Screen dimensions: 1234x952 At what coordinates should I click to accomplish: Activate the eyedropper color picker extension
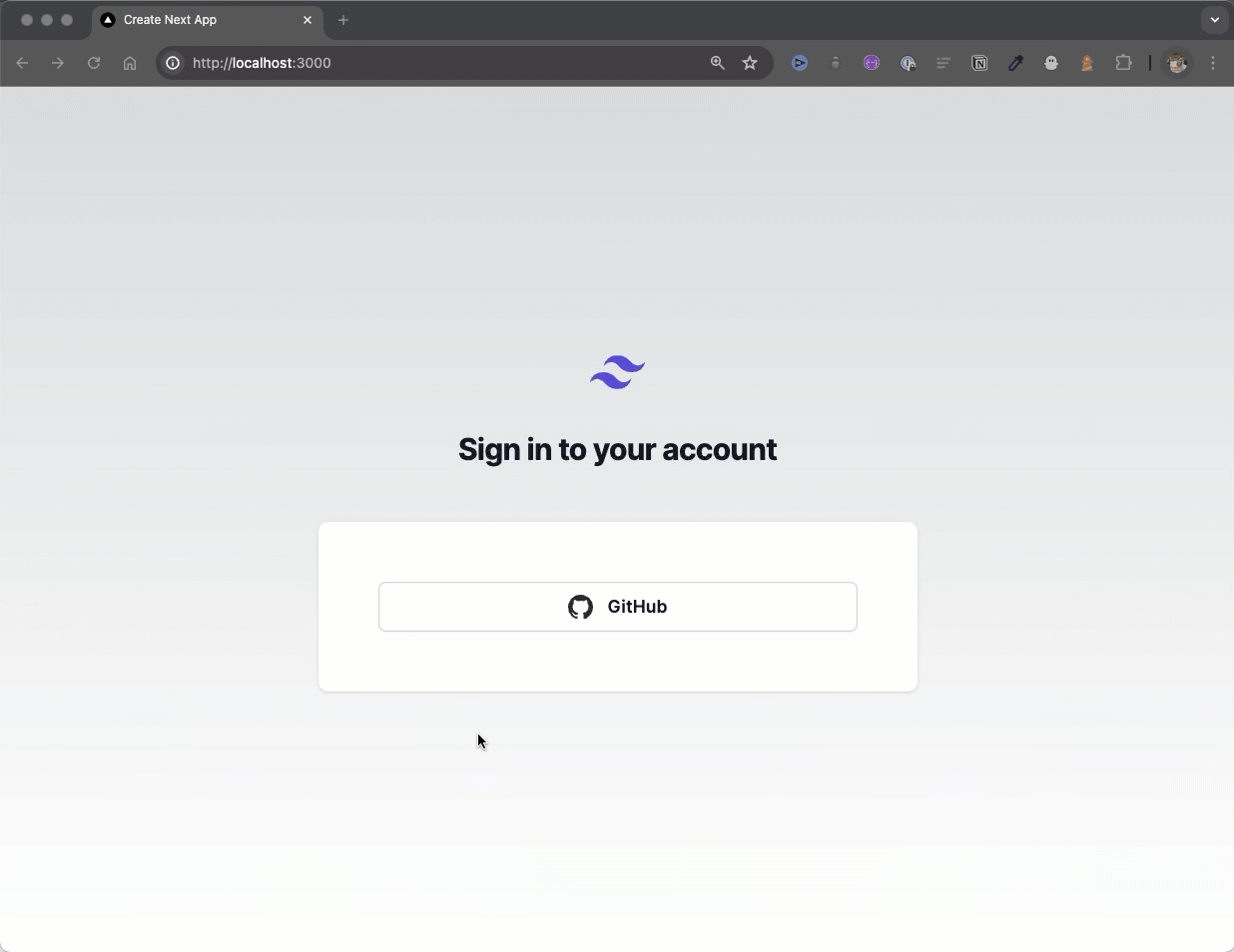(1015, 63)
